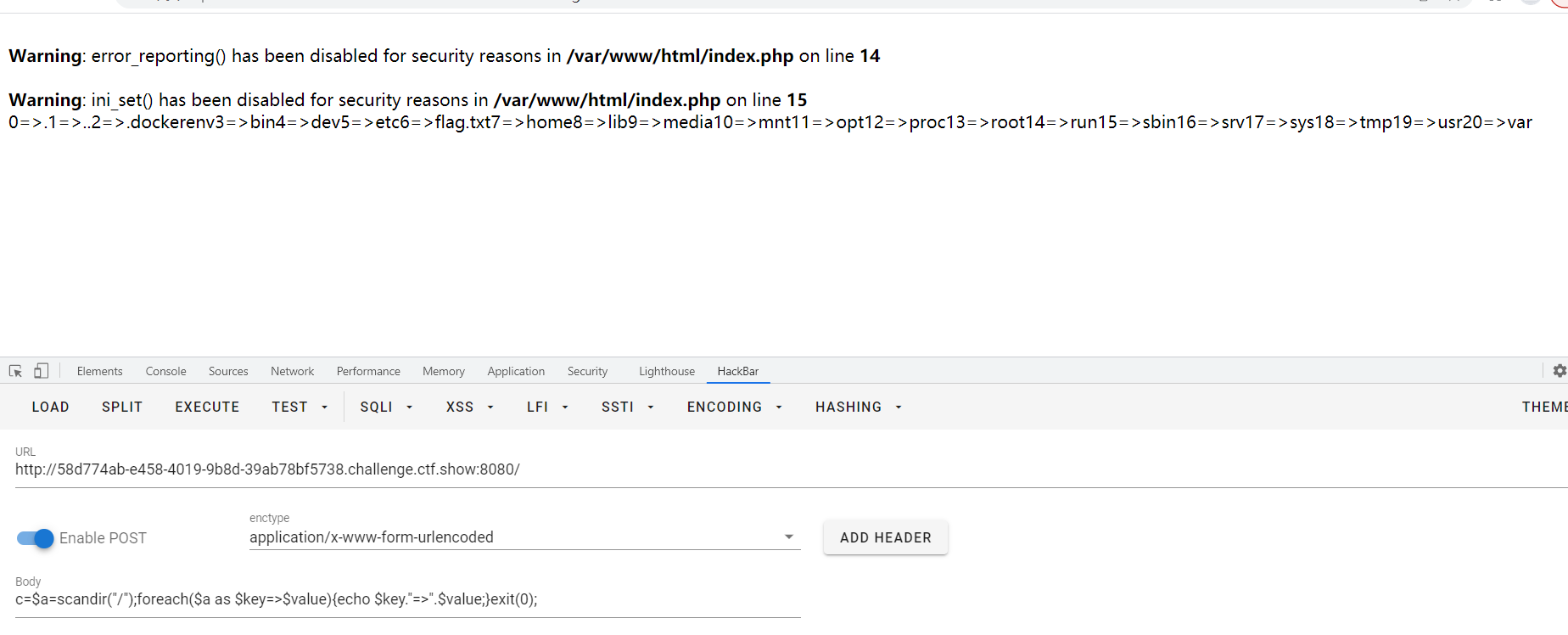The image size is (1568, 635).
Task: Open the LFI dropdown menu
Action: click(x=547, y=407)
